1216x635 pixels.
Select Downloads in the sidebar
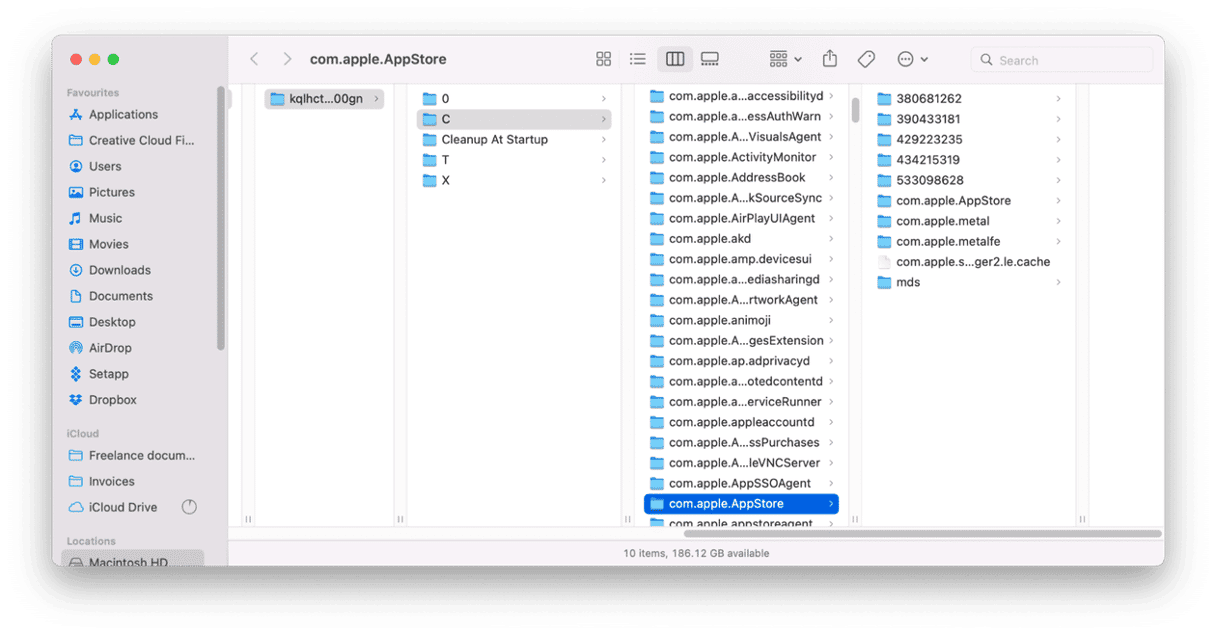click(x=119, y=270)
